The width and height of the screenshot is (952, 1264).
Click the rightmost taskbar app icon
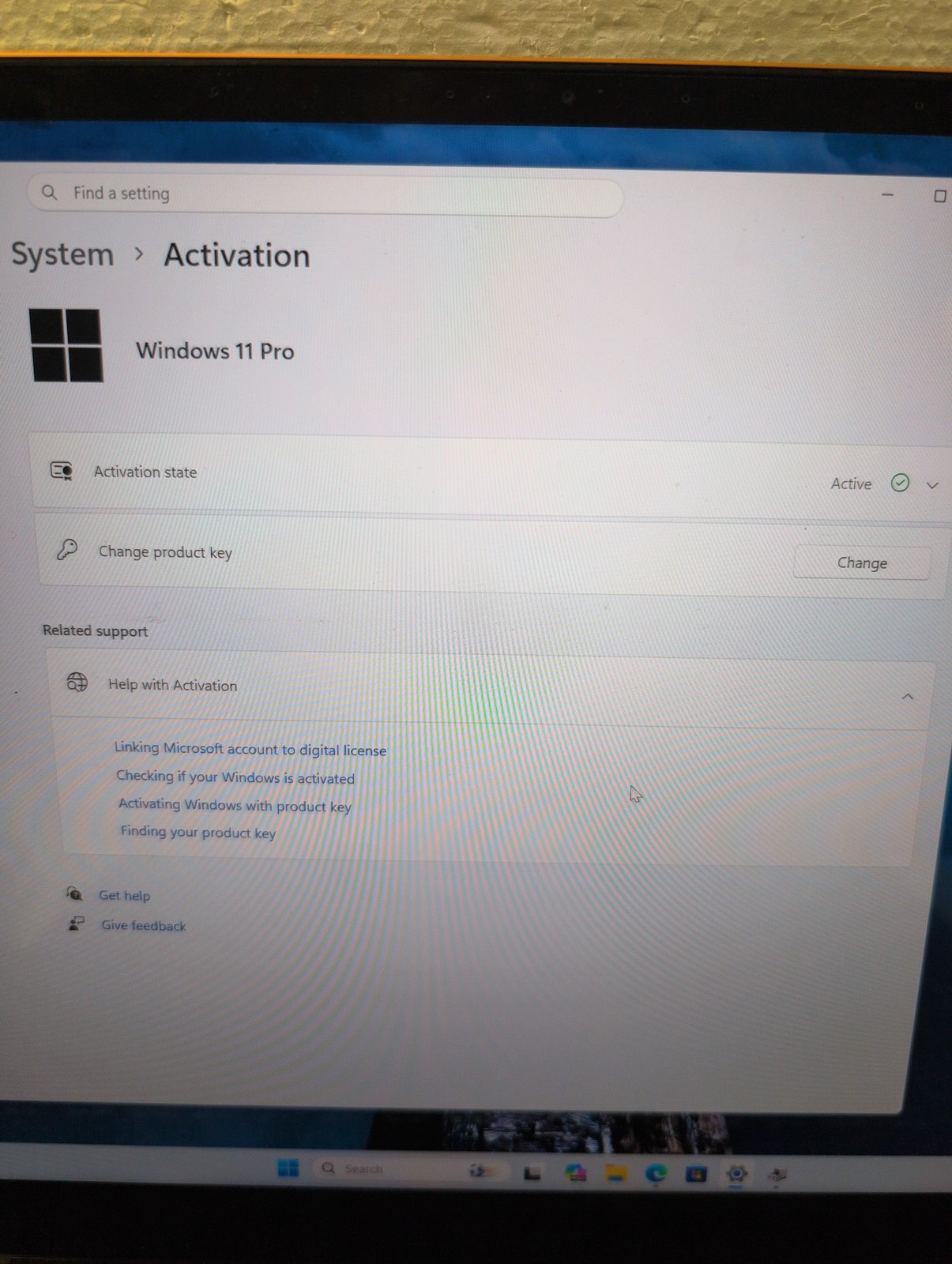click(777, 1176)
